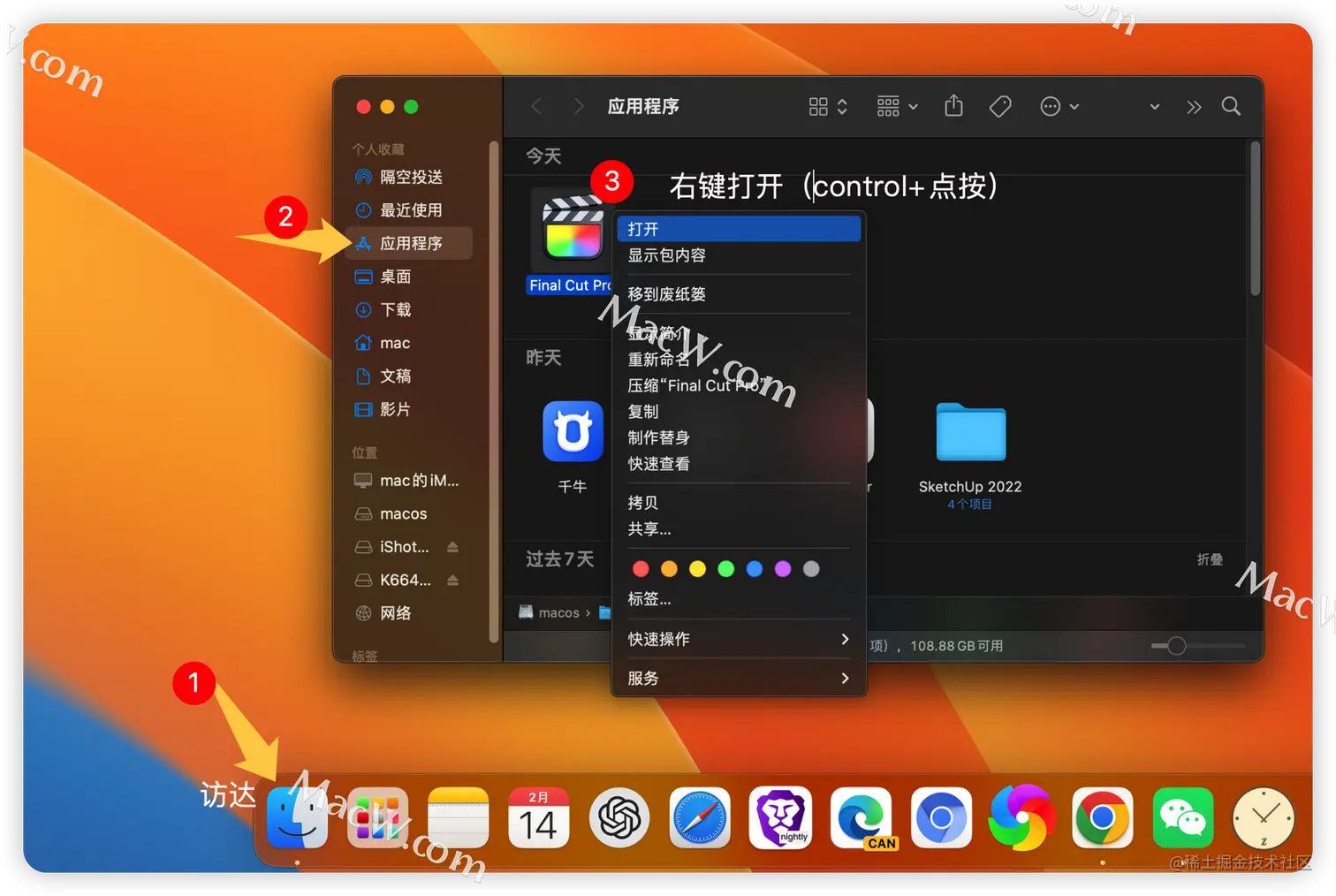This screenshot has width=1336, height=896.
Task: Expand the 服务 submenu
Action: (738, 678)
